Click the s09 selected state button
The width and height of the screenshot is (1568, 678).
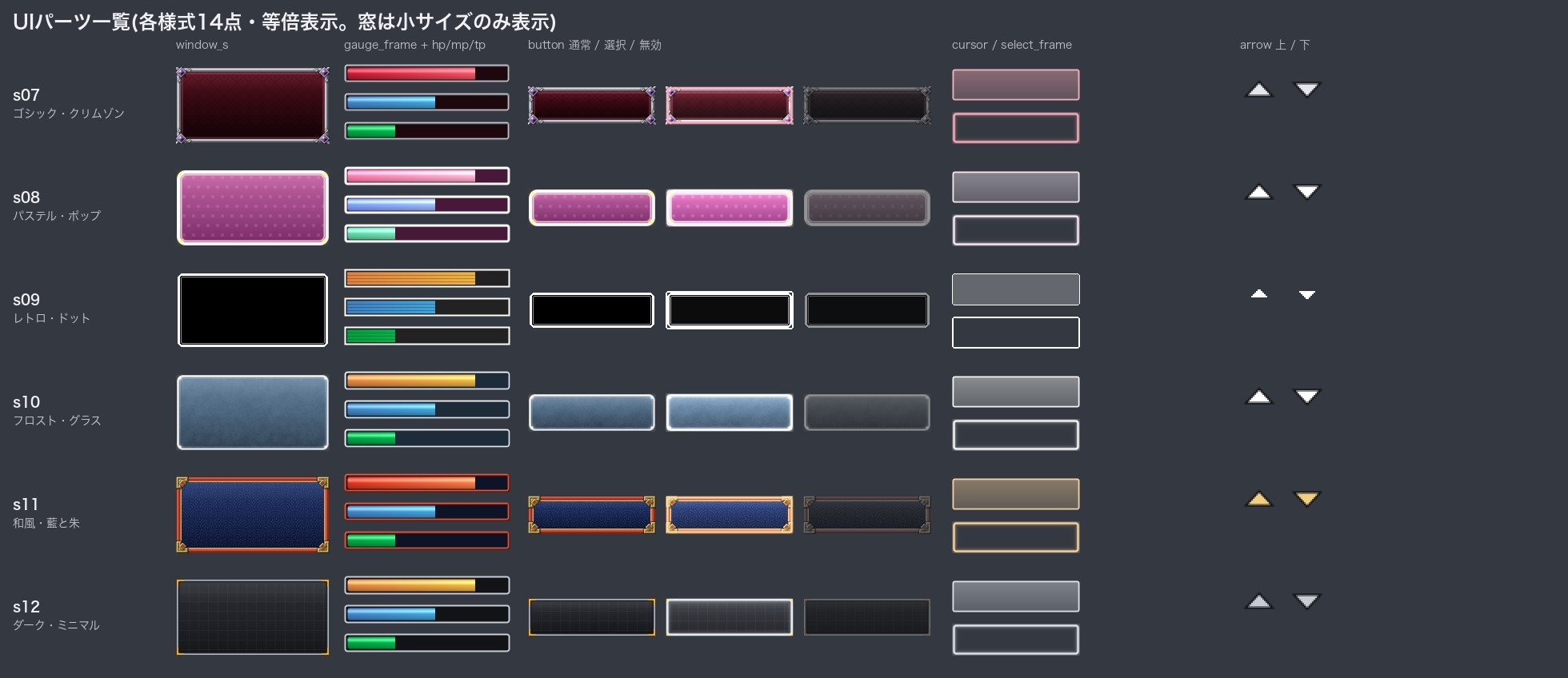tap(730, 310)
